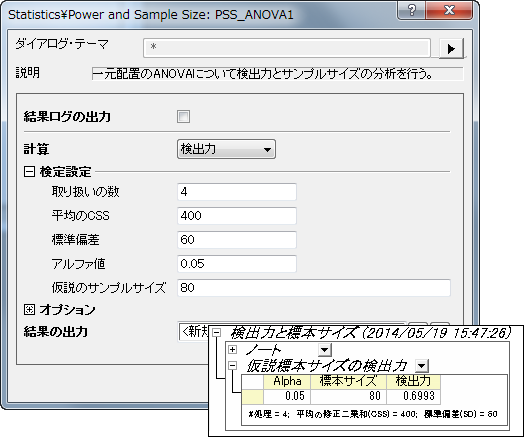Click the 平均のCSS input field

point(237,216)
